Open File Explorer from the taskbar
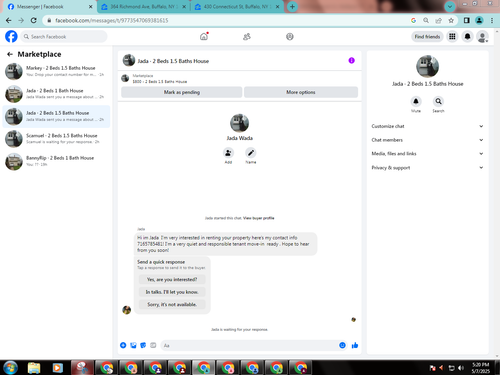Image resolution: width=500 pixels, height=375 pixels. coord(34,368)
